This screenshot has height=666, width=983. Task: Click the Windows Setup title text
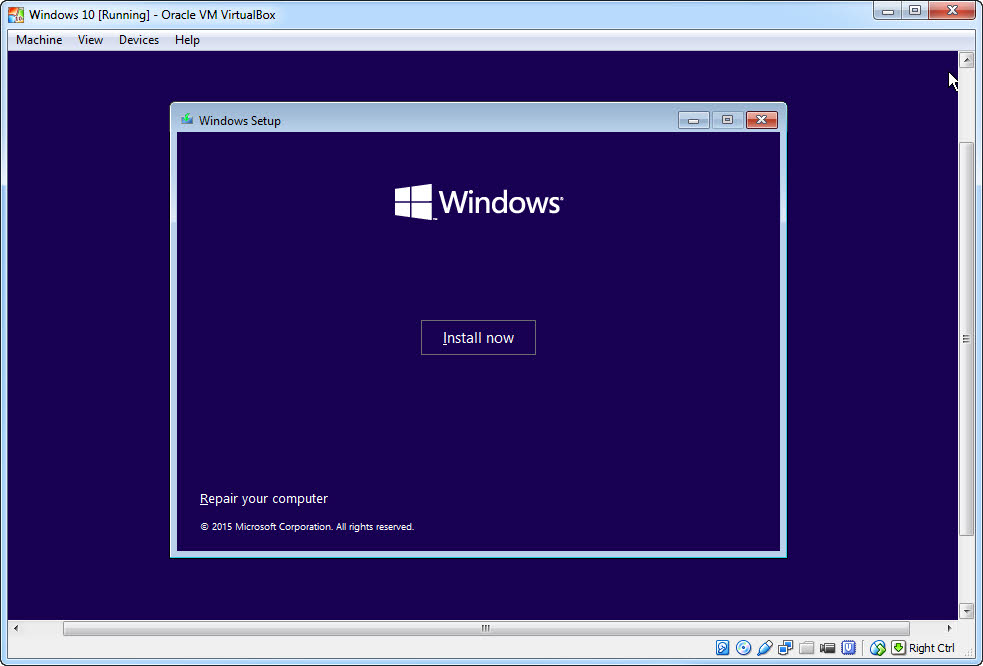click(239, 120)
